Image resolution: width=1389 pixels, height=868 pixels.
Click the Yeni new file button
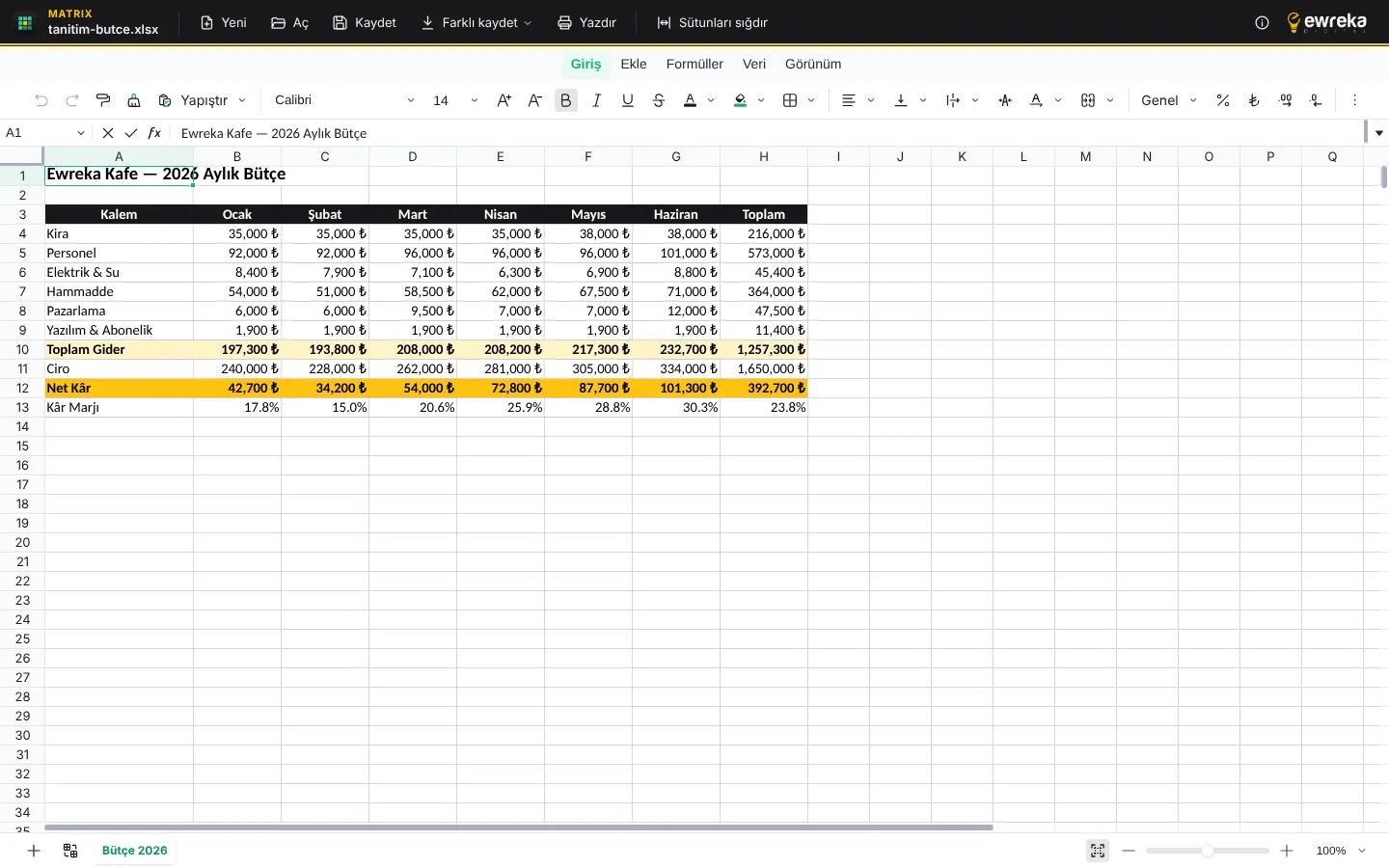coord(224,22)
